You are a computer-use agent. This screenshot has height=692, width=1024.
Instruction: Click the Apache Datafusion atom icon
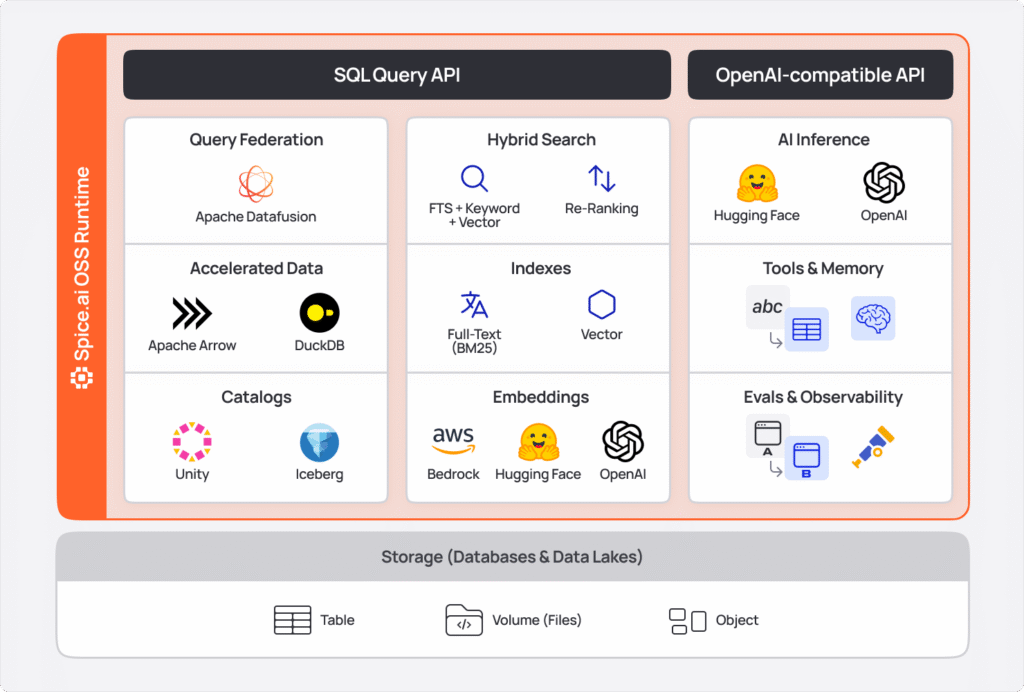[x=256, y=184]
